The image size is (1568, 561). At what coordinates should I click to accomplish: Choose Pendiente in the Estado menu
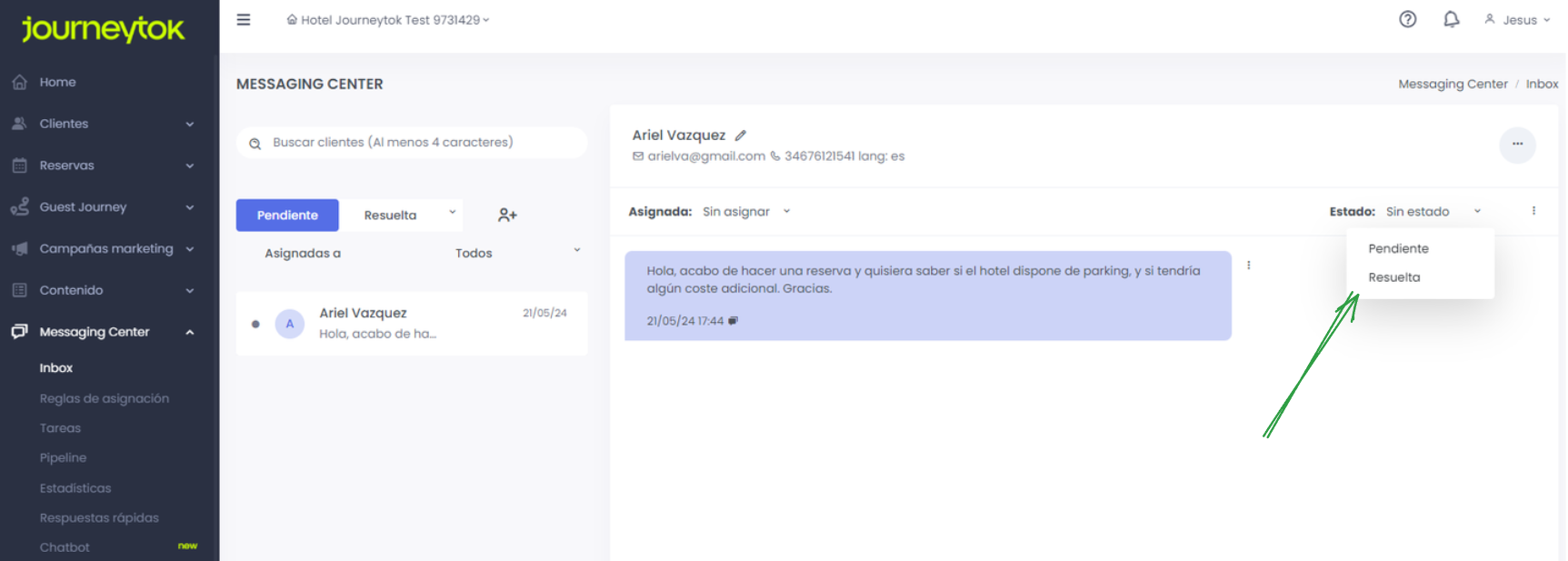[1398, 248]
